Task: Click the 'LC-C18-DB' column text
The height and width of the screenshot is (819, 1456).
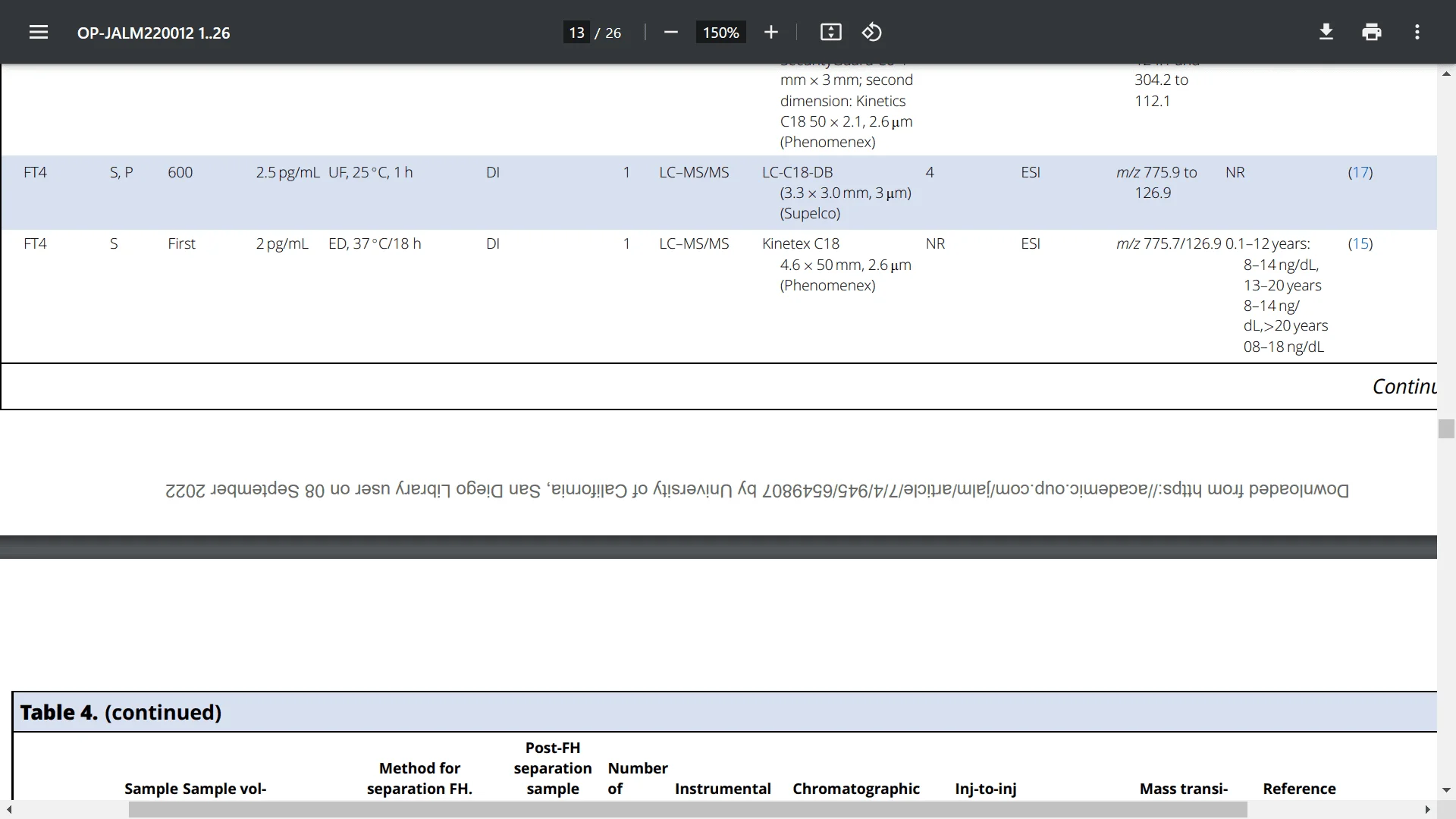Action: click(x=797, y=172)
